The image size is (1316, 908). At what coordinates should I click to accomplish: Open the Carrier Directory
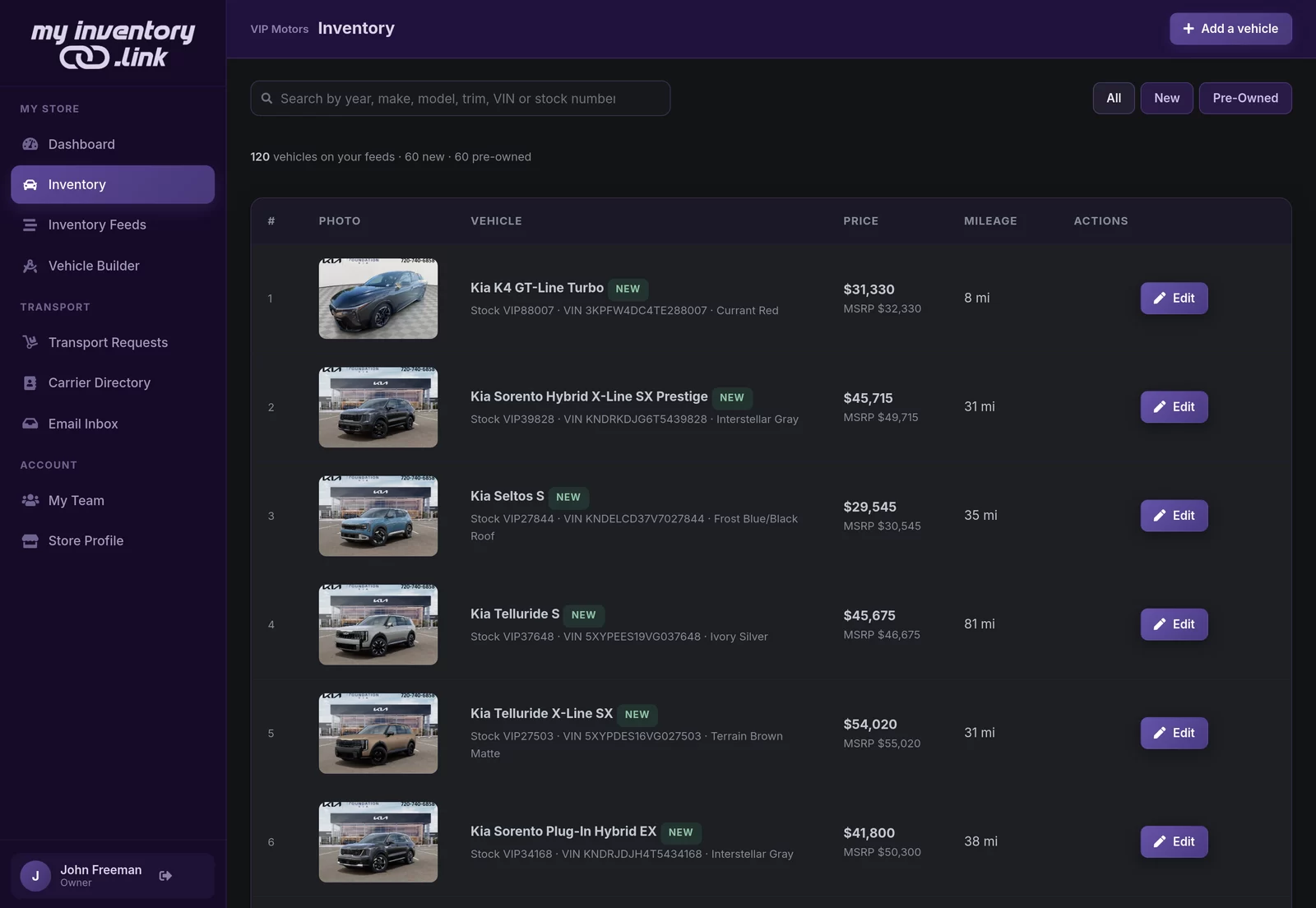[x=113, y=382]
